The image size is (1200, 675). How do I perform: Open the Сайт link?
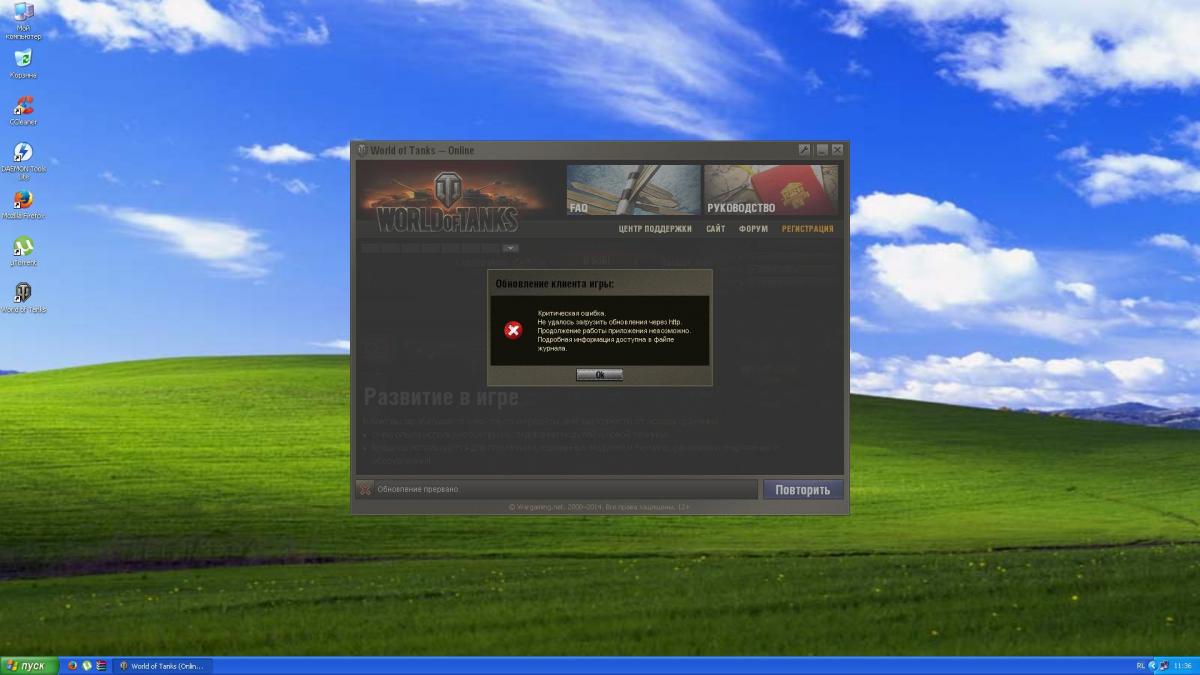[x=716, y=229]
